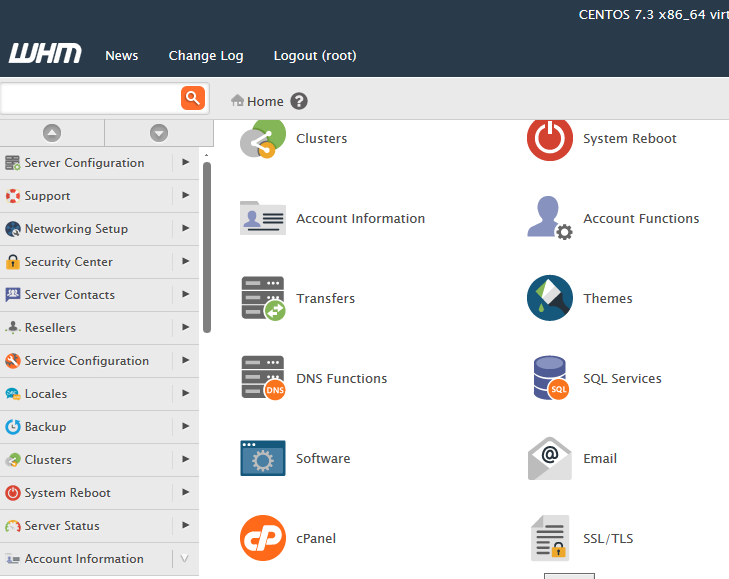Open Account Information card icon in main panel

pyautogui.click(x=263, y=218)
